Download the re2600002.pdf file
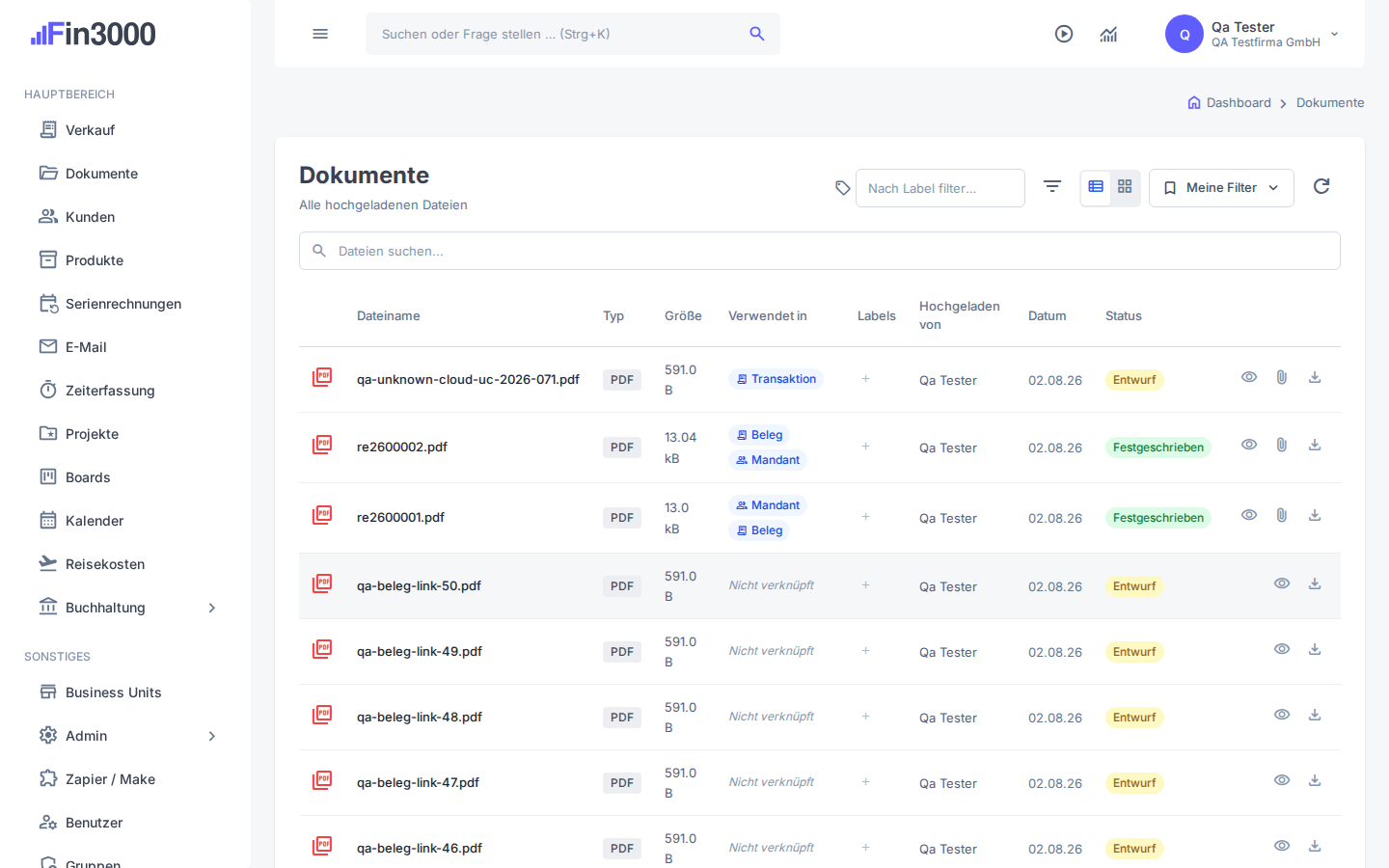Image resolution: width=1389 pixels, height=868 pixels. (x=1315, y=445)
